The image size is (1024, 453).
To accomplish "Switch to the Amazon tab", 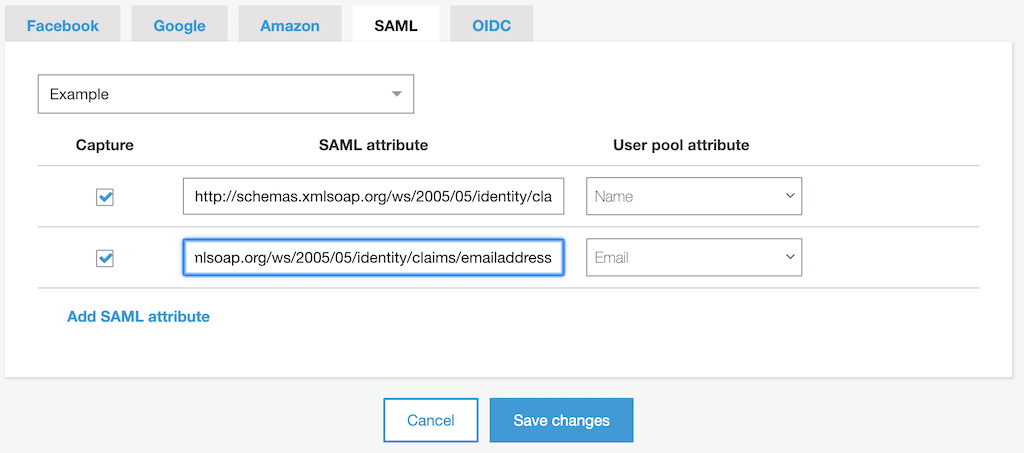I will (290, 25).
